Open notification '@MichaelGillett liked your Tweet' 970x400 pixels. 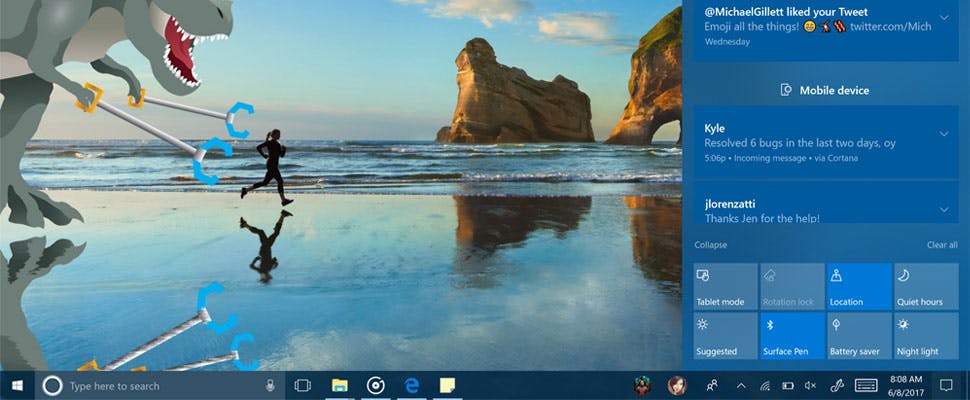coord(826,30)
